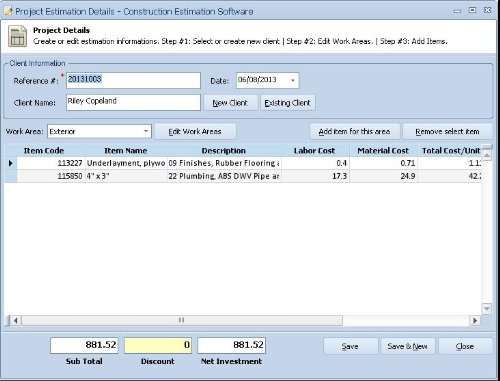Click the row header of the 115850 row

click(x=11, y=176)
